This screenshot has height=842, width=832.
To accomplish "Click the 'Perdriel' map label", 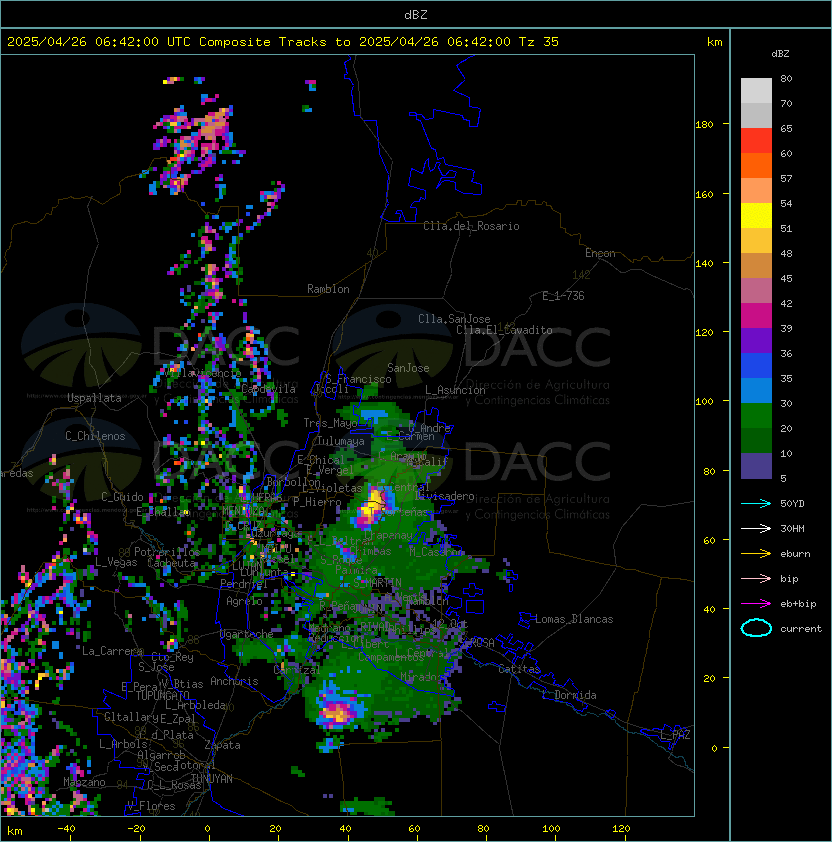I will point(244,583).
